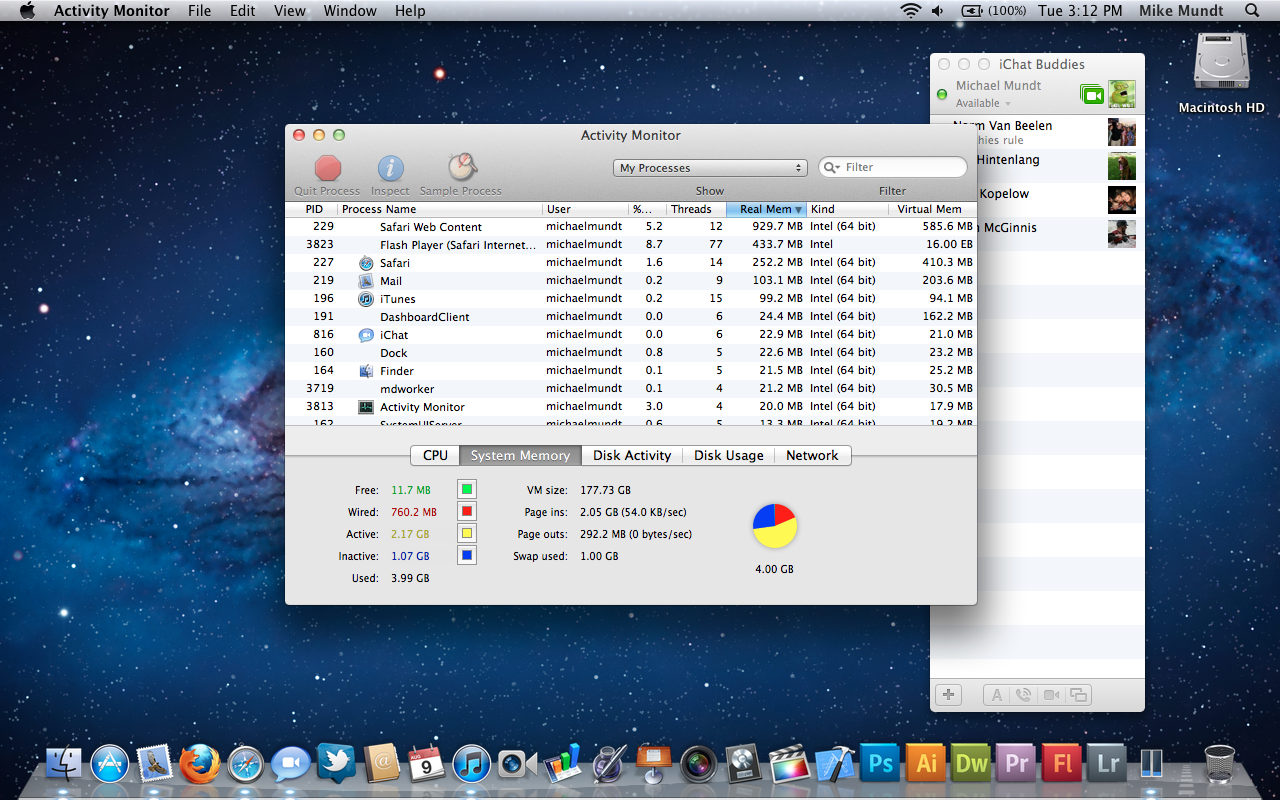Open the View menu in menu bar
Image resolution: width=1280 pixels, height=800 pixels.
coord(290,11)
